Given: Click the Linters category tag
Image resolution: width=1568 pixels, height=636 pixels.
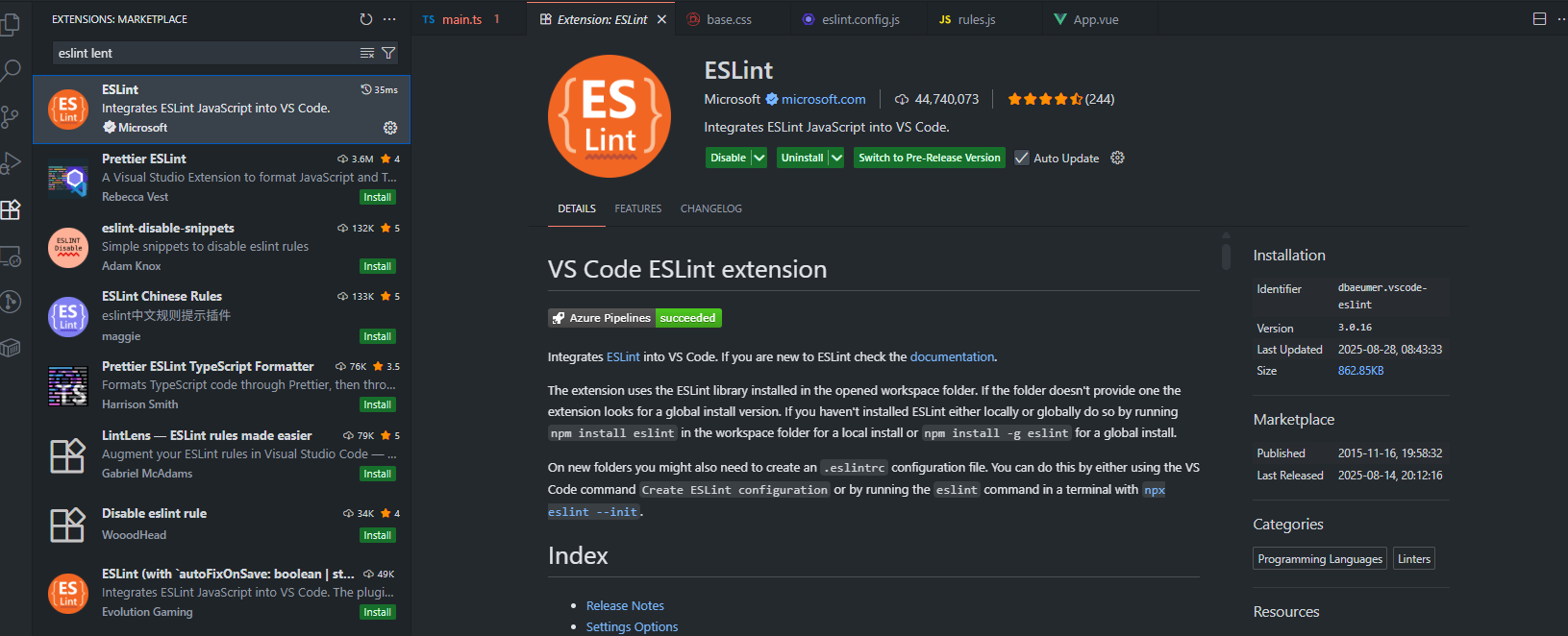Looking at the screenshot, I should tap(1414, 559).
